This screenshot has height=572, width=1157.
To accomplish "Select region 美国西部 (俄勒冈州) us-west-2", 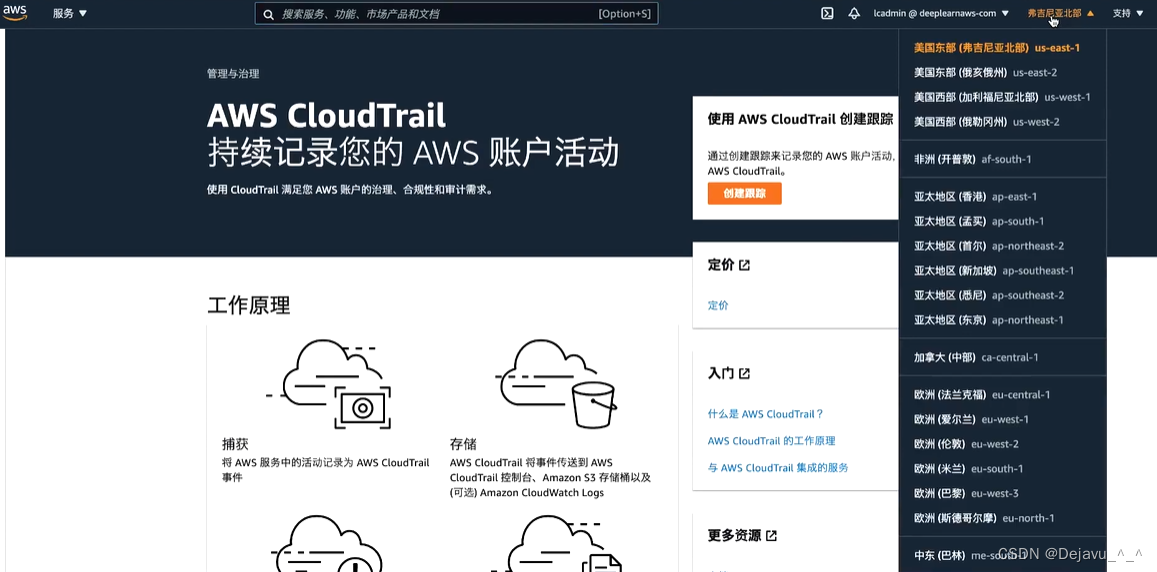I will (x=987, y=122).
